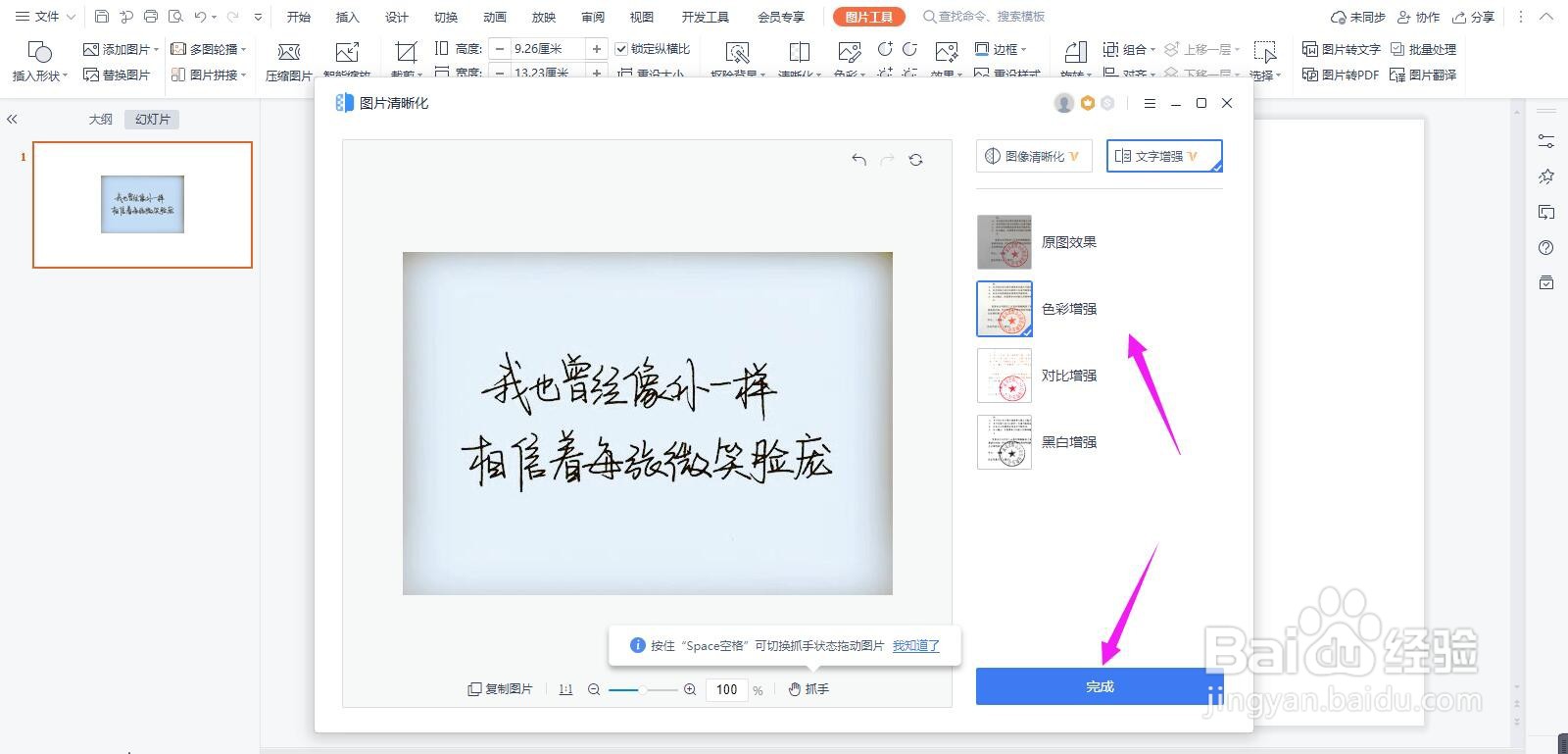Click the Remove Background icon
This screenshot has height=754, width=1568.
[737, 53]
